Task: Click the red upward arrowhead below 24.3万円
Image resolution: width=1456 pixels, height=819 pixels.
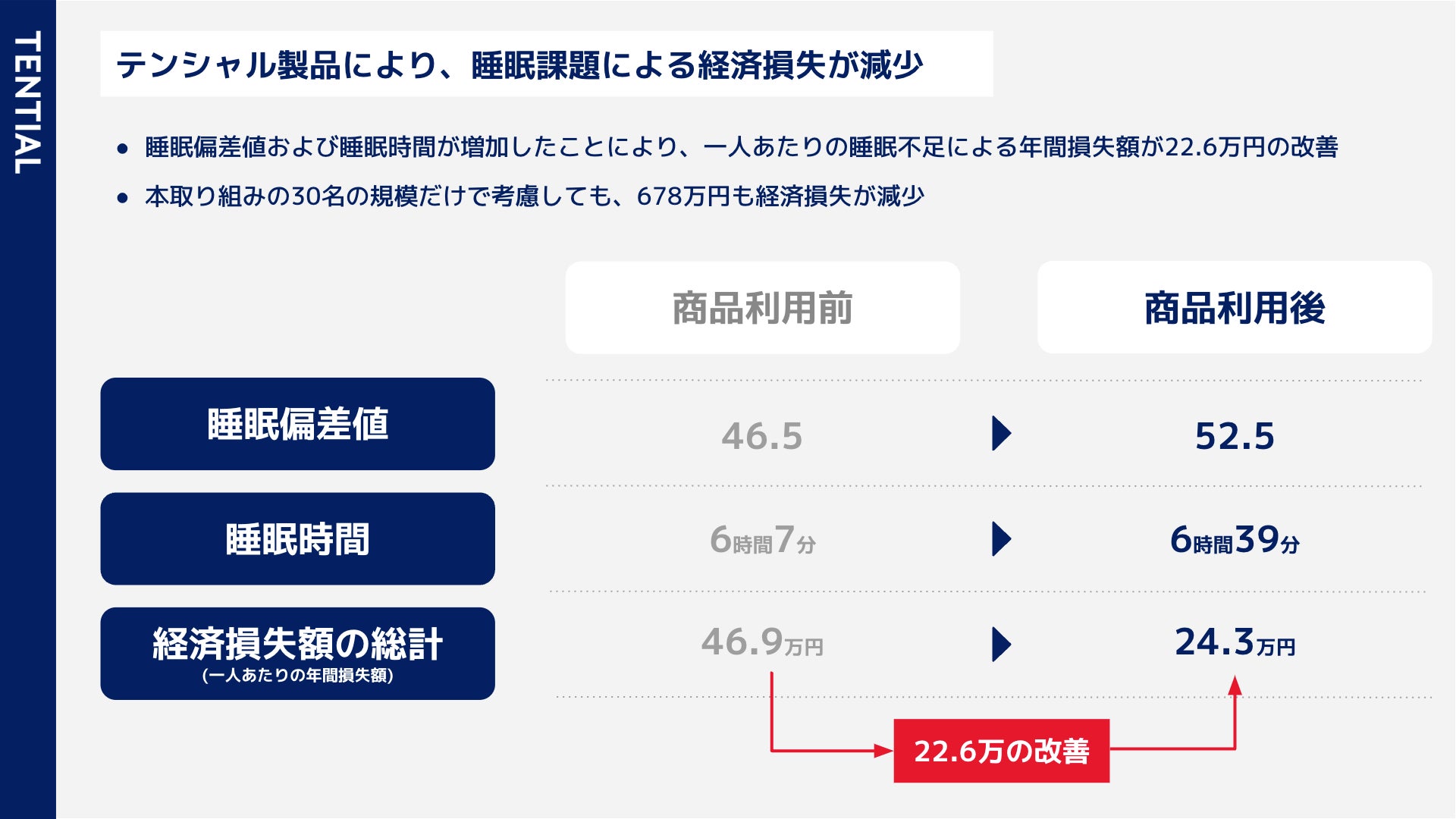Action: coord(1235,686)
